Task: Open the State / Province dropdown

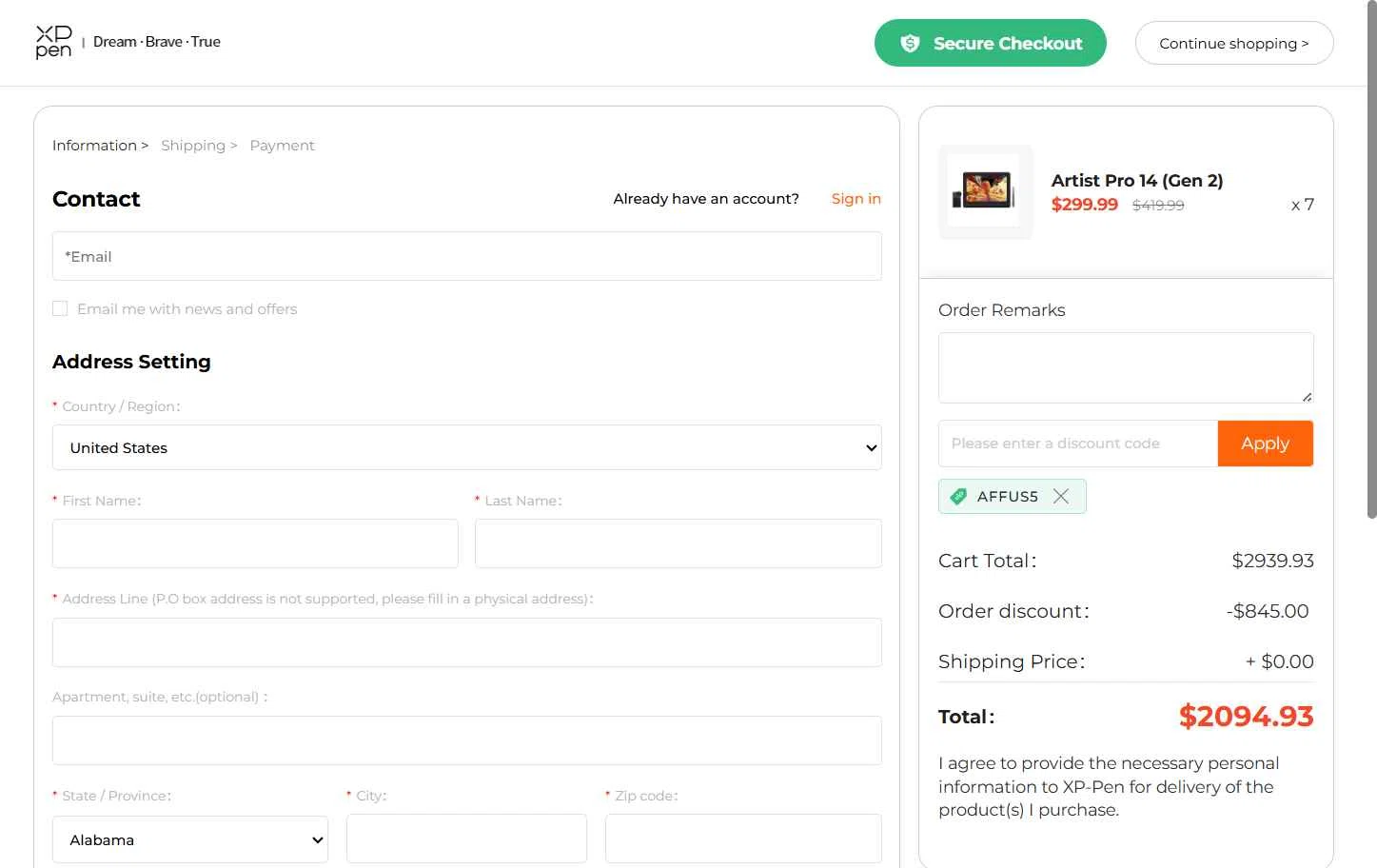Action: [190, 839]
